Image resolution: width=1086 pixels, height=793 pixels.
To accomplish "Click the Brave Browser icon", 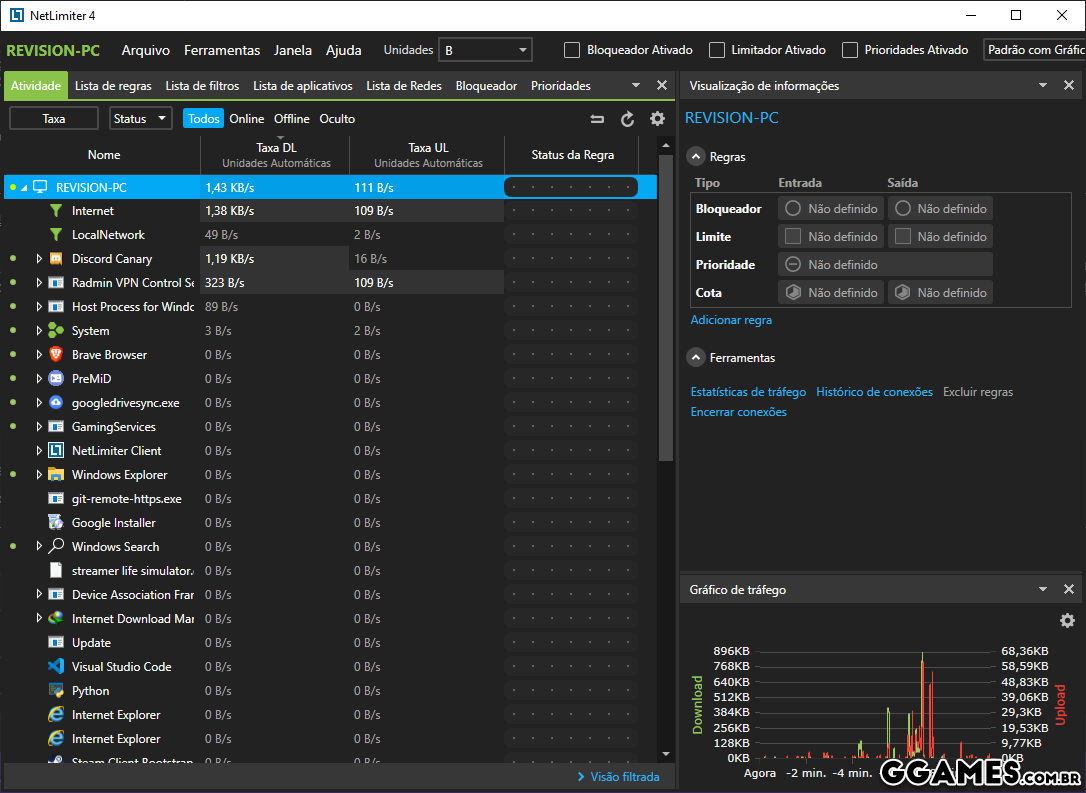I will coord(56,355).
